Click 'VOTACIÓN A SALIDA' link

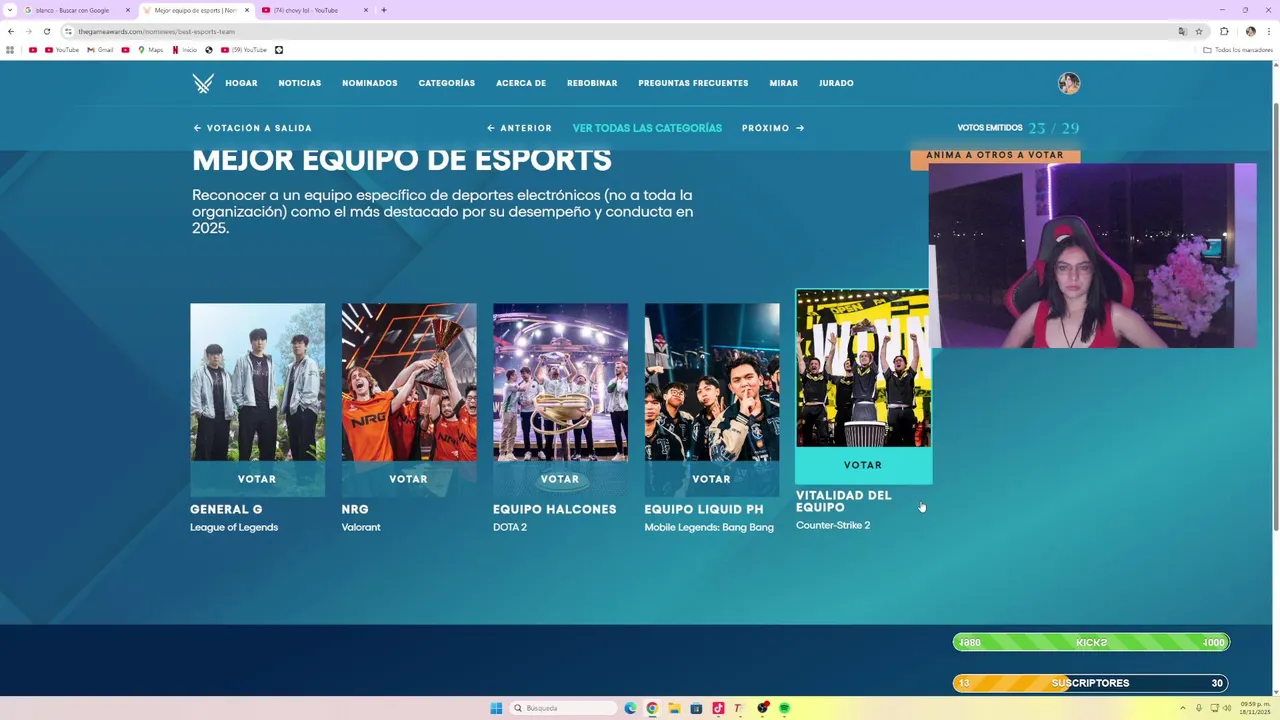[x=252, y=128]
